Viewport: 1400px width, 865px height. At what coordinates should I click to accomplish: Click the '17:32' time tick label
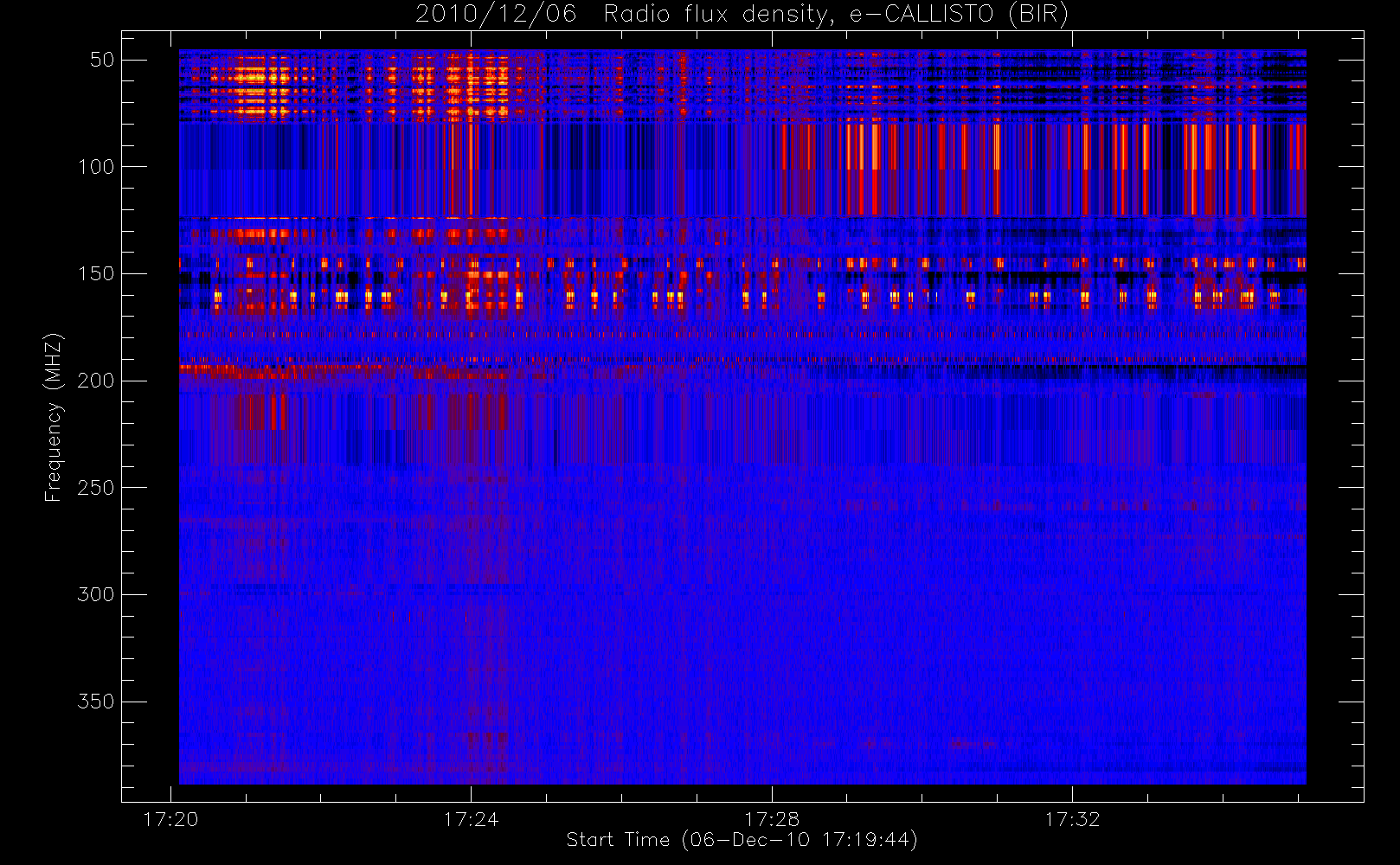pos(1072,819)
